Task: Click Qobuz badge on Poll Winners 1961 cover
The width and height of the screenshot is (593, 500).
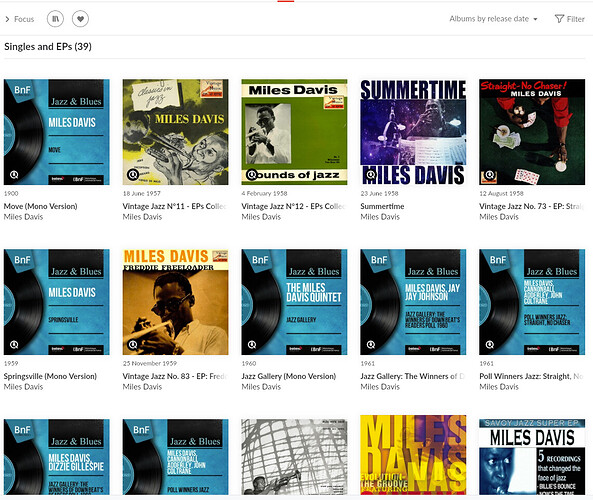Action: point(489,345)
